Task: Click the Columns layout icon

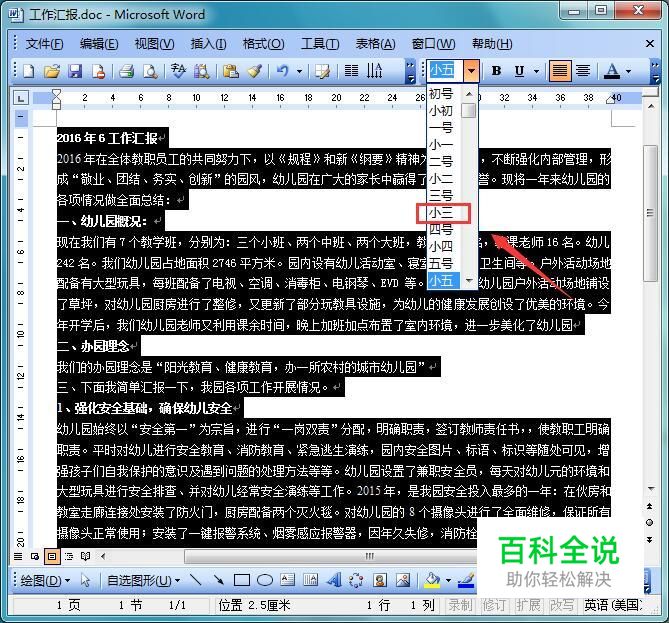Action: [x=351, y=70]
